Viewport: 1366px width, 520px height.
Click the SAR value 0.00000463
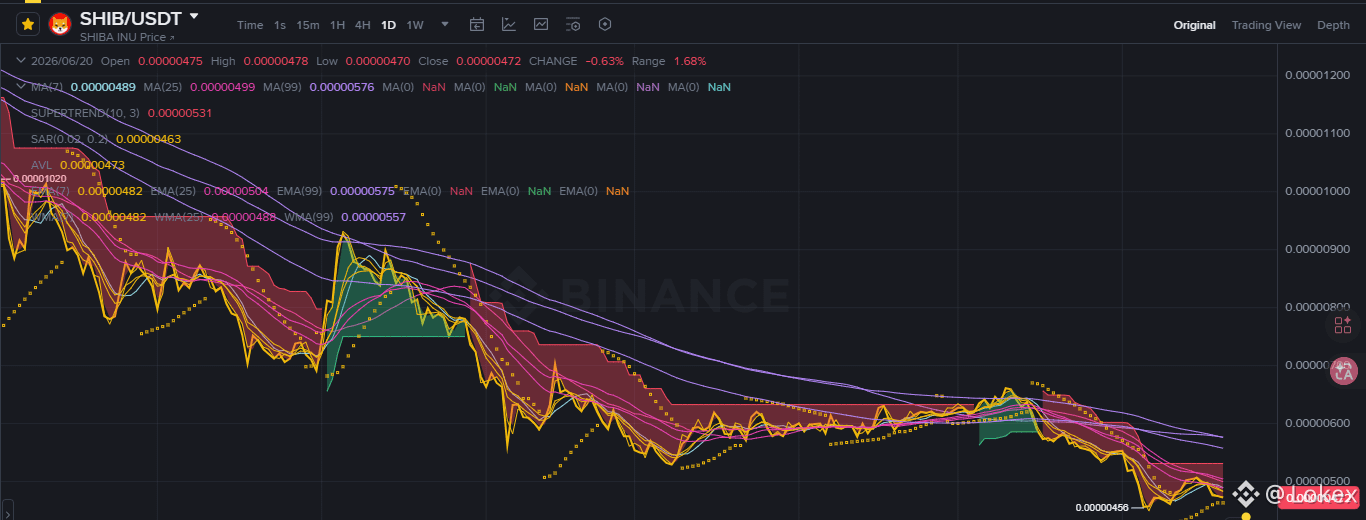[x=149, y=139]
